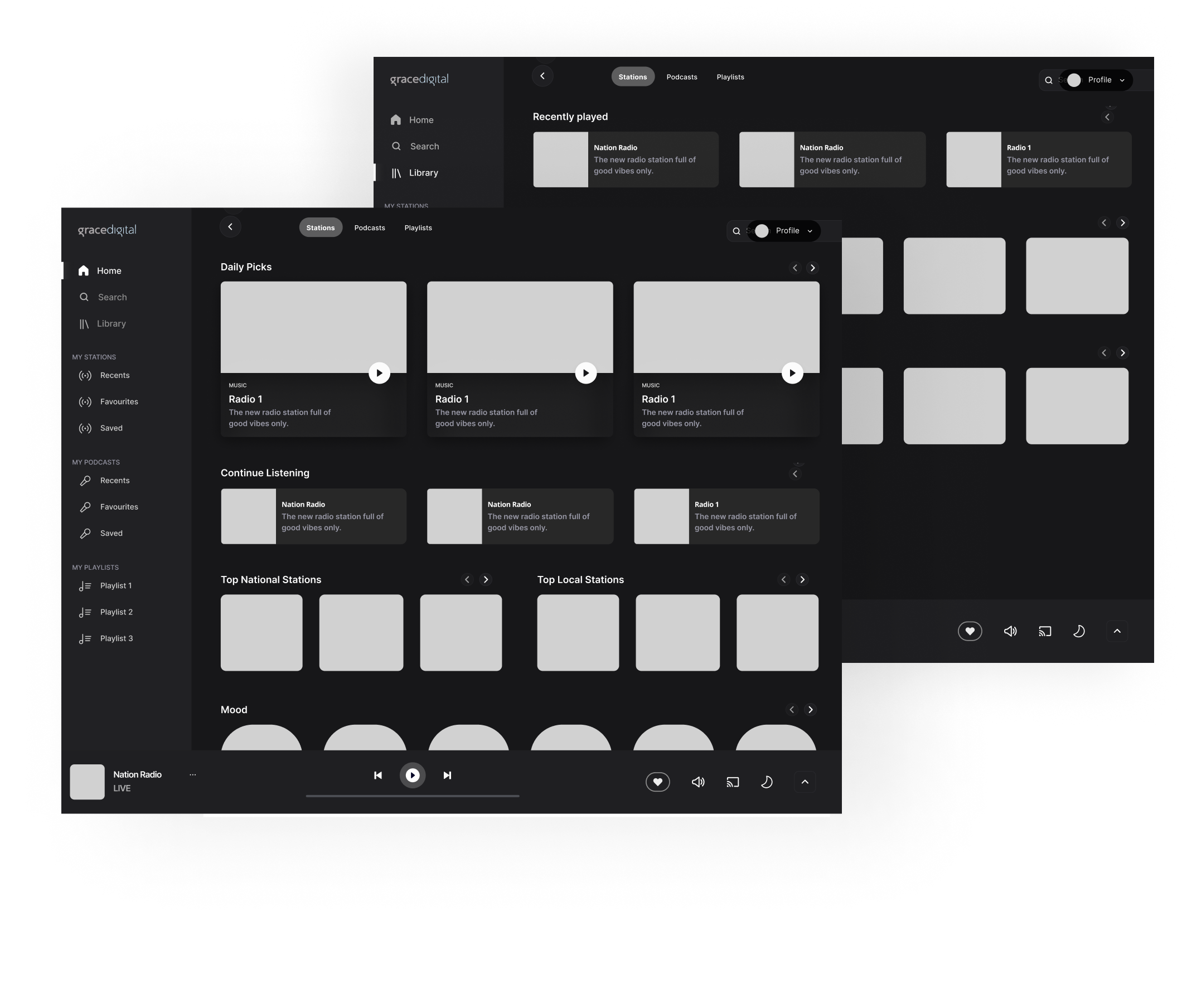Expand the now playing panel with up chevron
The height and width of the screenshot is (1008, 1182).
[x=805, y=782]
